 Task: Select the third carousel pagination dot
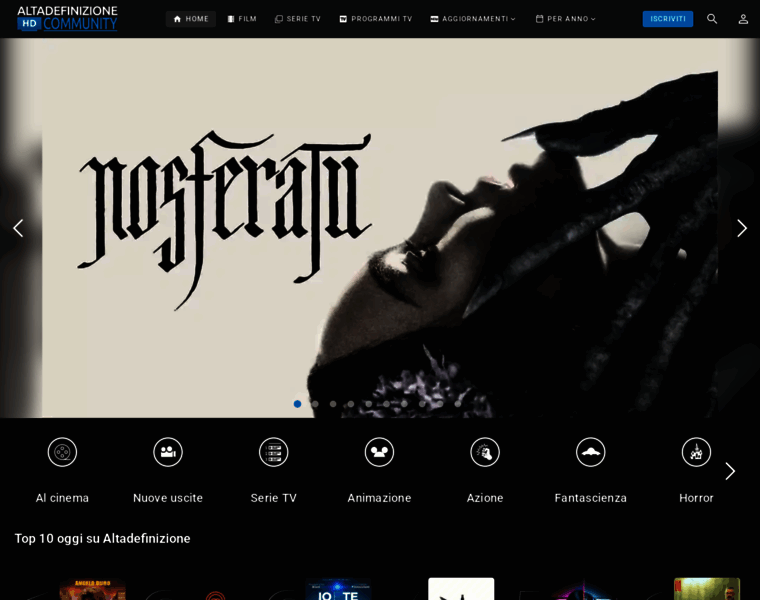[x=333, y=404]
